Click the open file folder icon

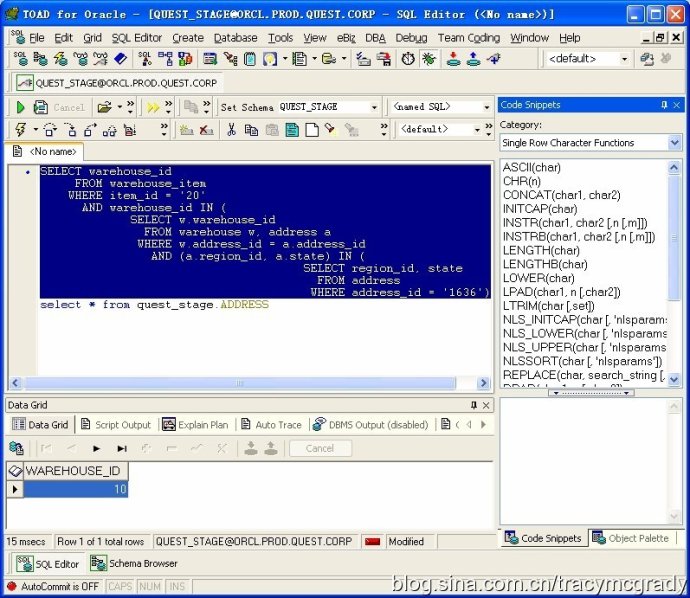click(105, 107)
